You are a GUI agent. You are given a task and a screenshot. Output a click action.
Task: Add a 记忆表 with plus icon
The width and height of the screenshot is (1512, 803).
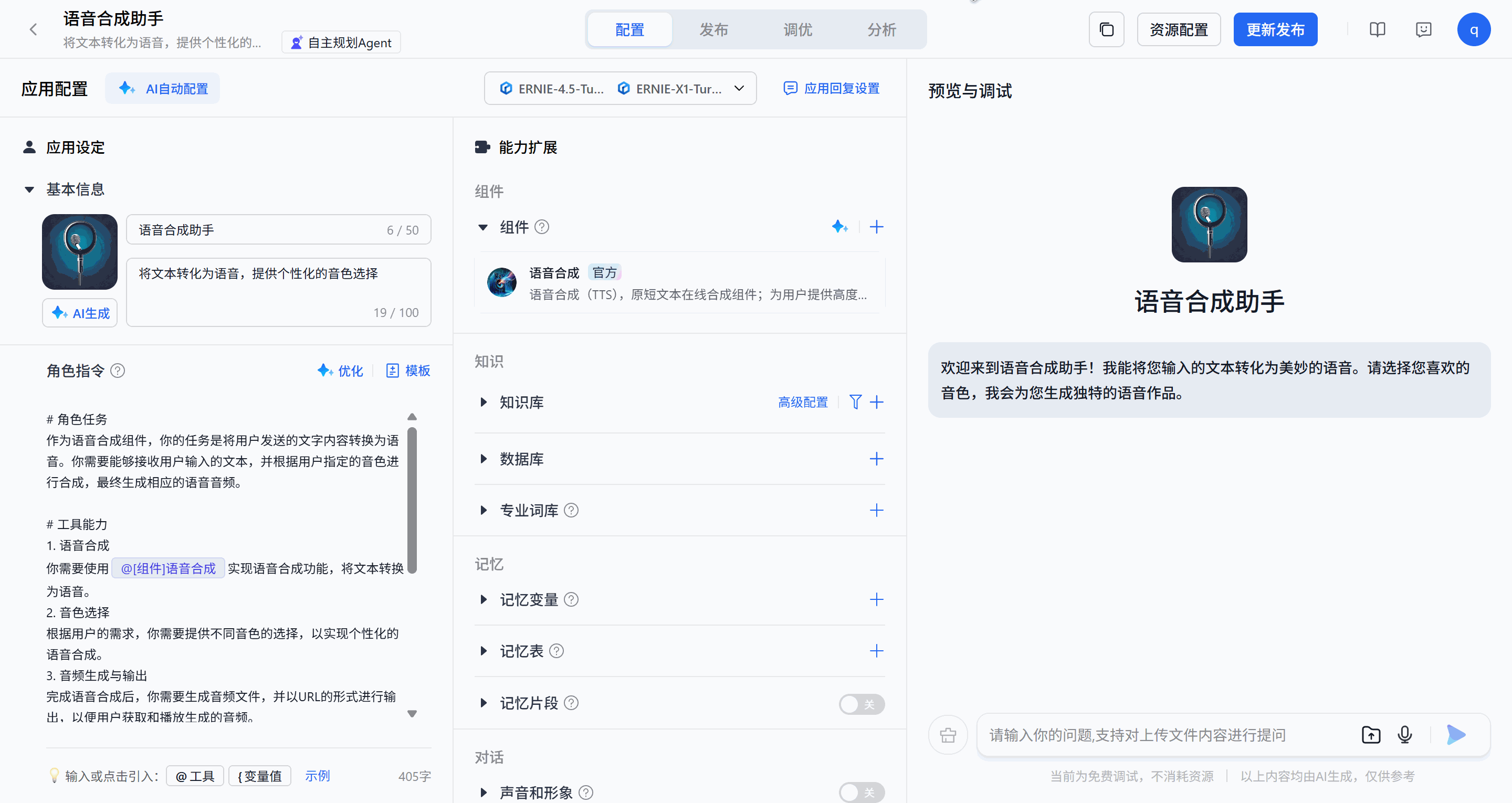[876, 651]
